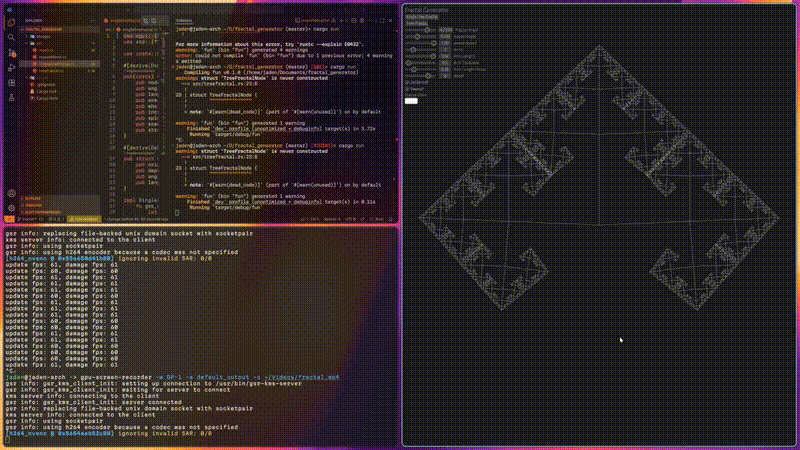Kill the terminal with the trash icon
This screenshot has height=450, width=800.
tap(362, 21)
